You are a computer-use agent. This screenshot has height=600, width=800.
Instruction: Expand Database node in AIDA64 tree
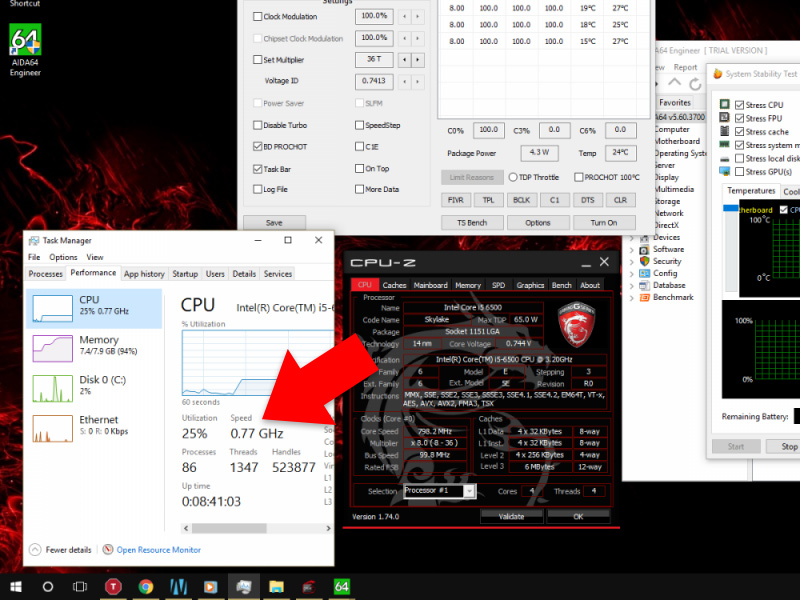pos(632,285)
